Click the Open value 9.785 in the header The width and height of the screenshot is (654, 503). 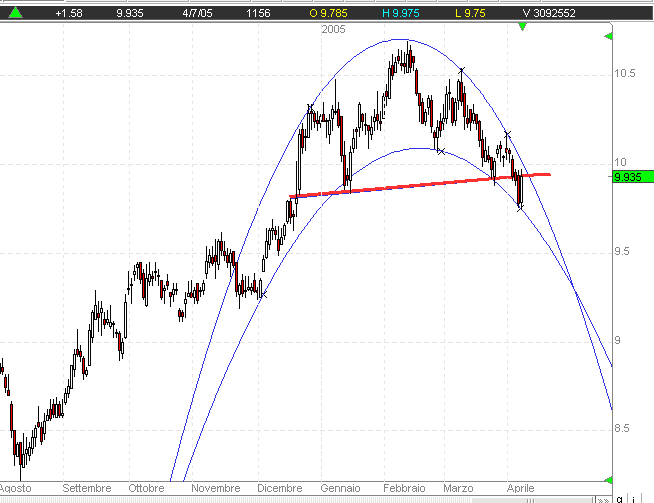coord(331,13)
